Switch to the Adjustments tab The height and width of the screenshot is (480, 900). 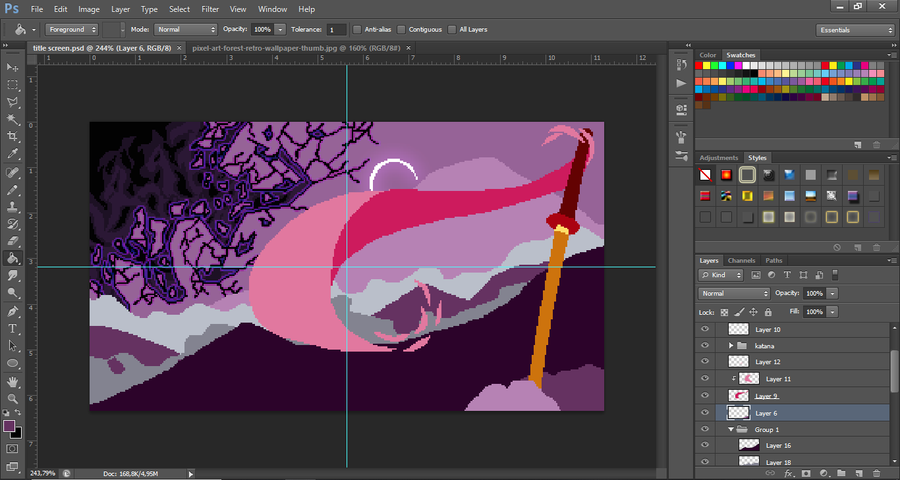(719, 157)
